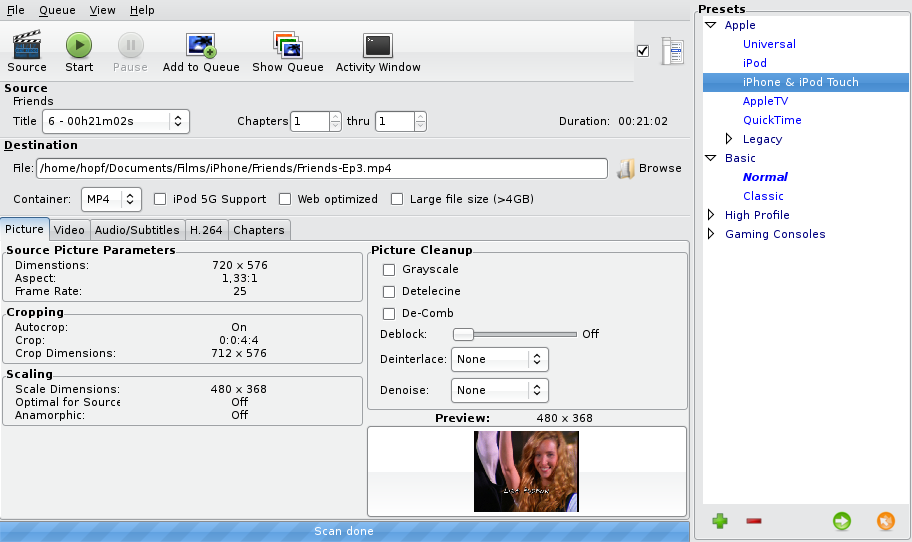Open the Activity Window terminal icon
The height and width of the screenshot is (542, 912).
(377, 45)
